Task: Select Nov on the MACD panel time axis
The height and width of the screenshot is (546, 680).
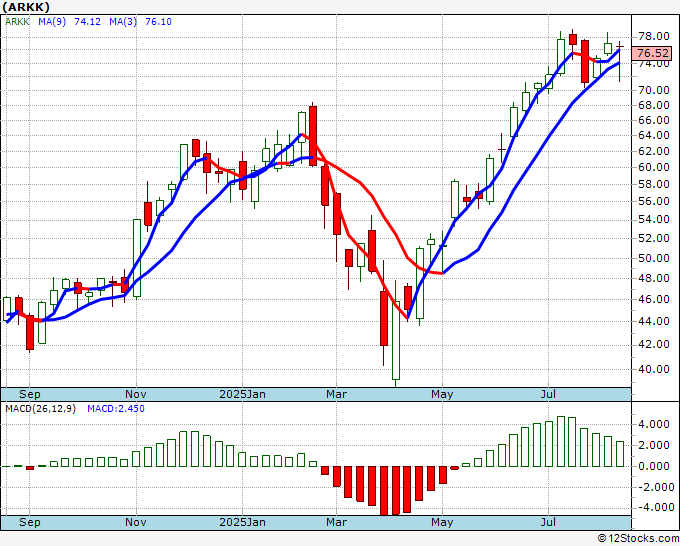Action: point(136,522)
